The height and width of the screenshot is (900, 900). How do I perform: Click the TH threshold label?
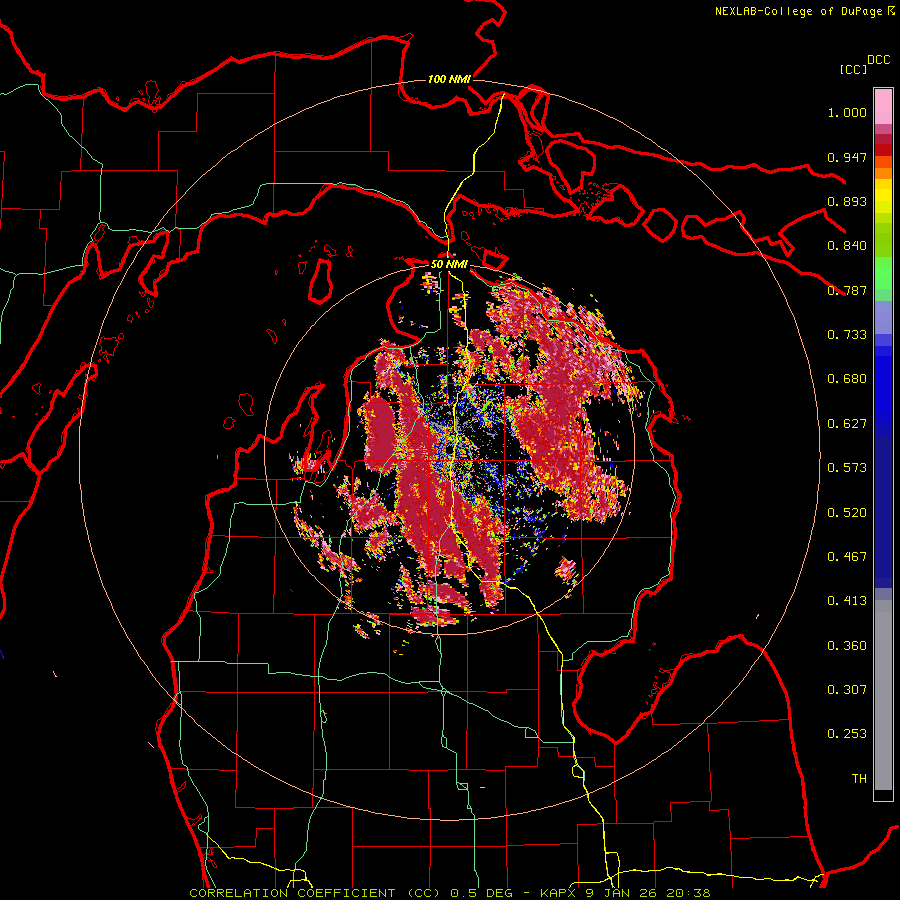859,779
